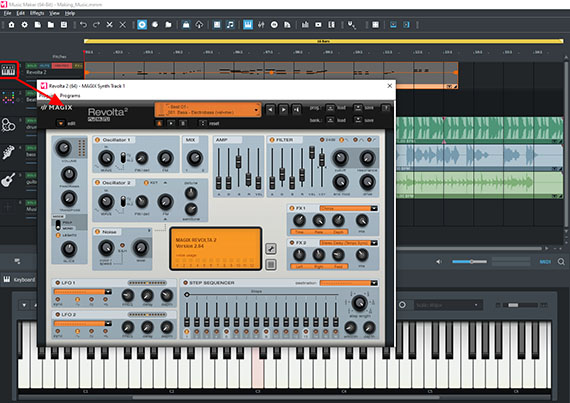The width and height of the screenshot is (570, 403).
Task: Click the Home icon in main toolbar
Action: click(12, 25)
